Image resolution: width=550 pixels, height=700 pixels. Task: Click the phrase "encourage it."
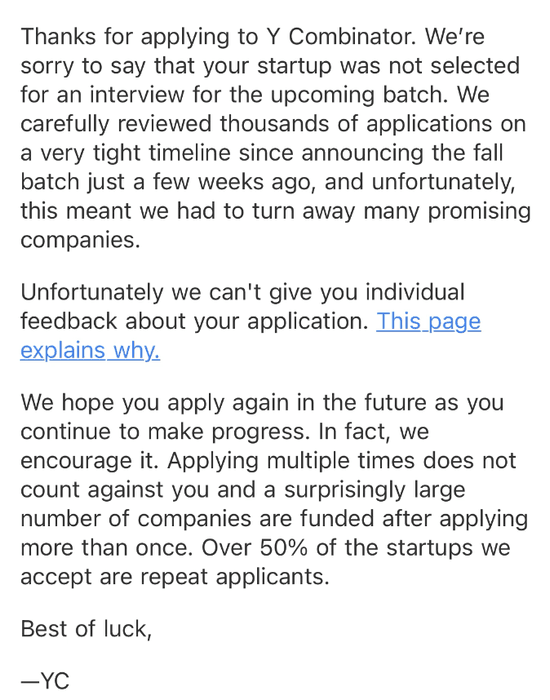point(90,461)
